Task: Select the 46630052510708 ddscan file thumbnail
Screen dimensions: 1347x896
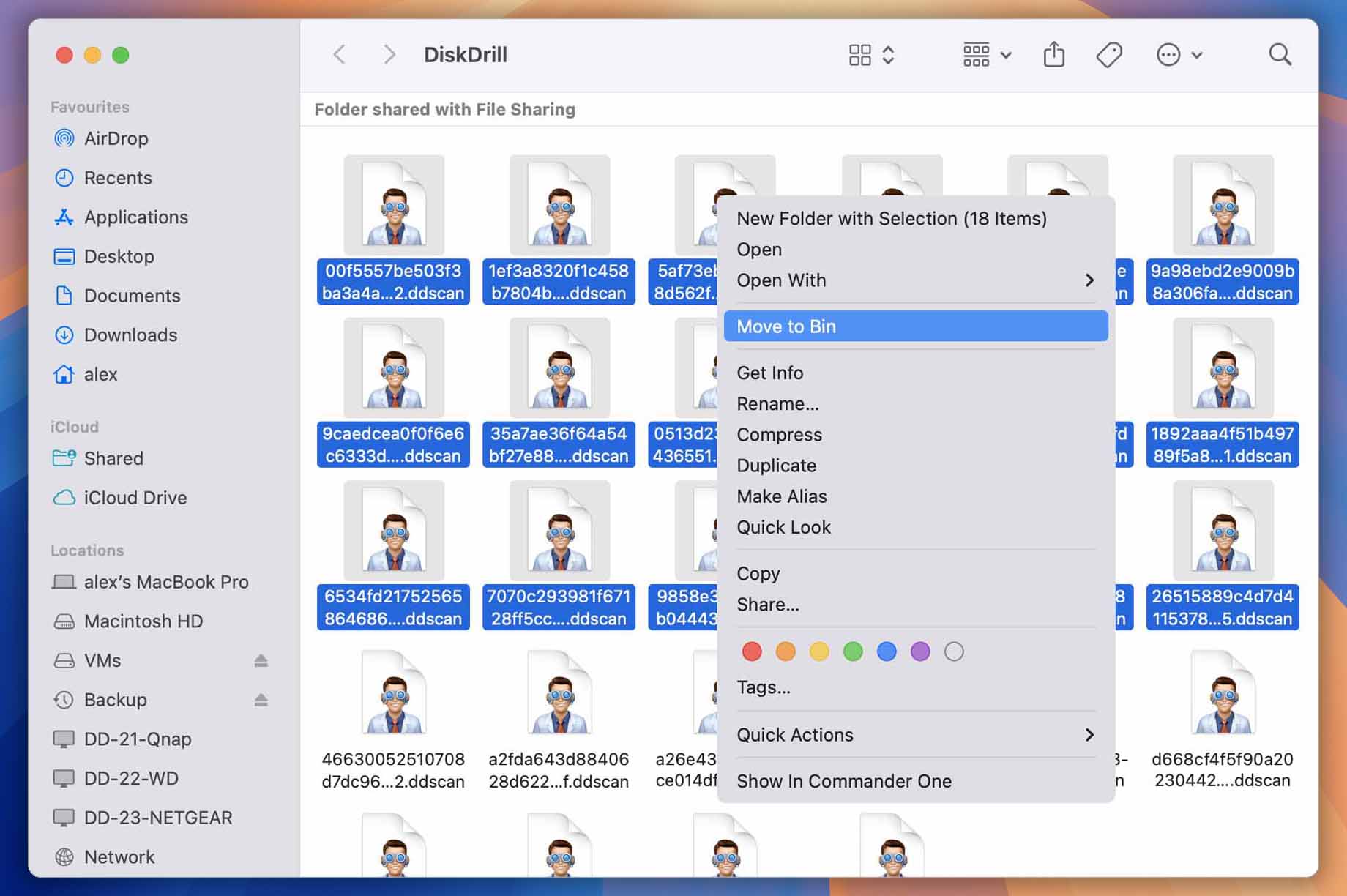Action: (394, 693)
